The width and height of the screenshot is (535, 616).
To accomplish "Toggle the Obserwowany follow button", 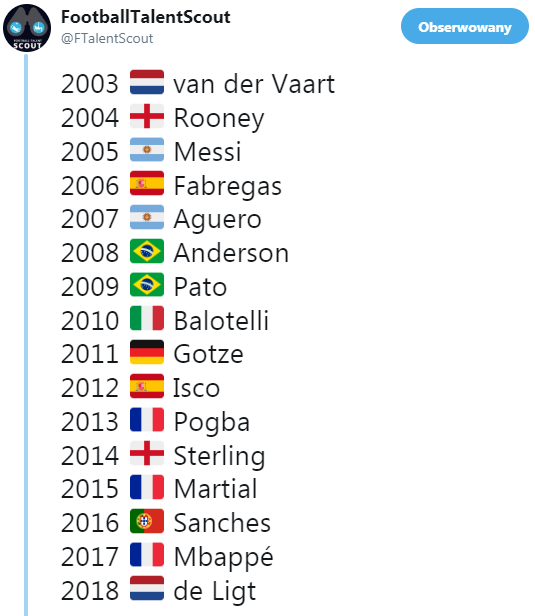I will (465, 26).
